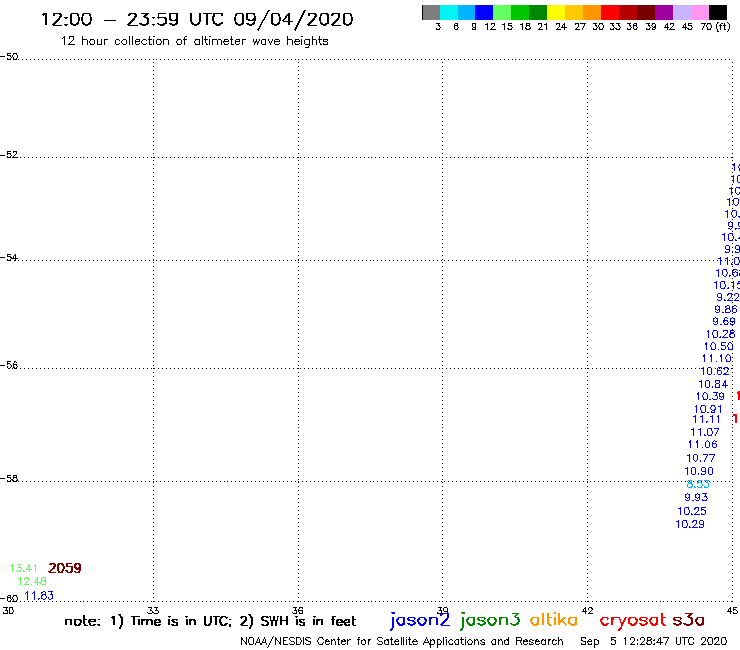Click the bright red swatch in the legend
The width and height of the screenshot is (740, 650).
tap(610, 12)
